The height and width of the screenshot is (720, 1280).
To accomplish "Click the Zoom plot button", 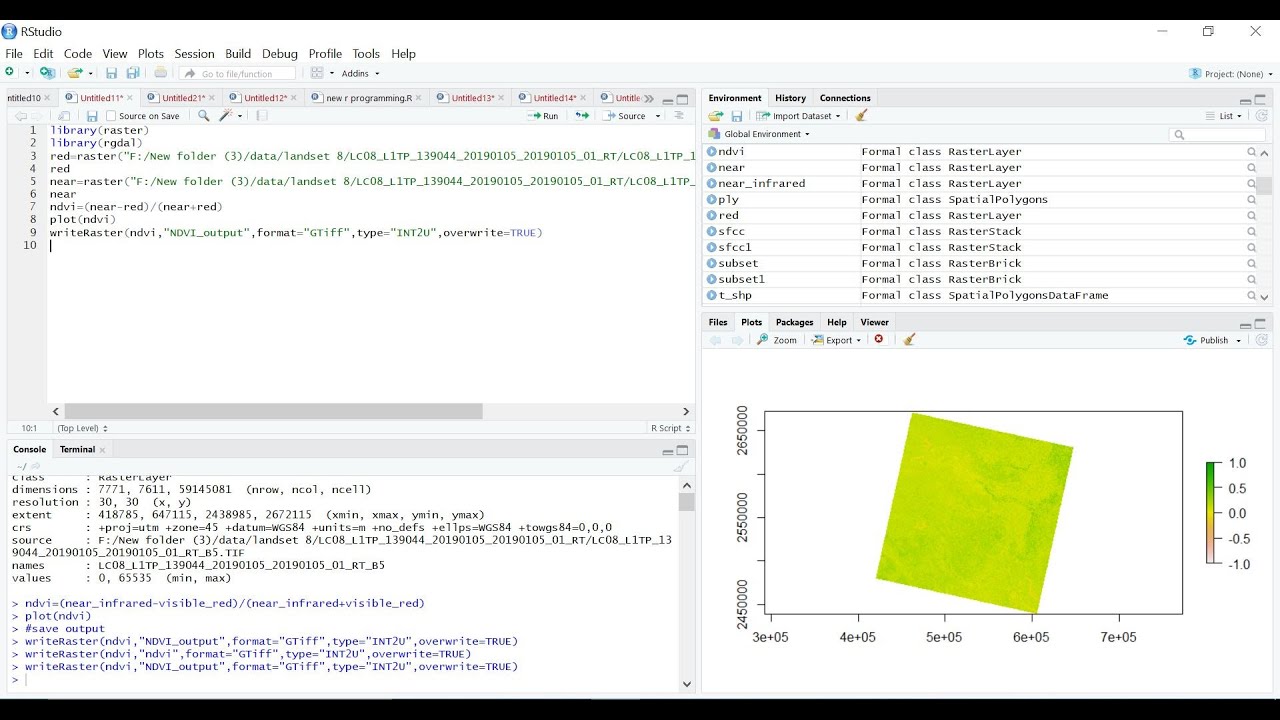I will coord(777,340).
